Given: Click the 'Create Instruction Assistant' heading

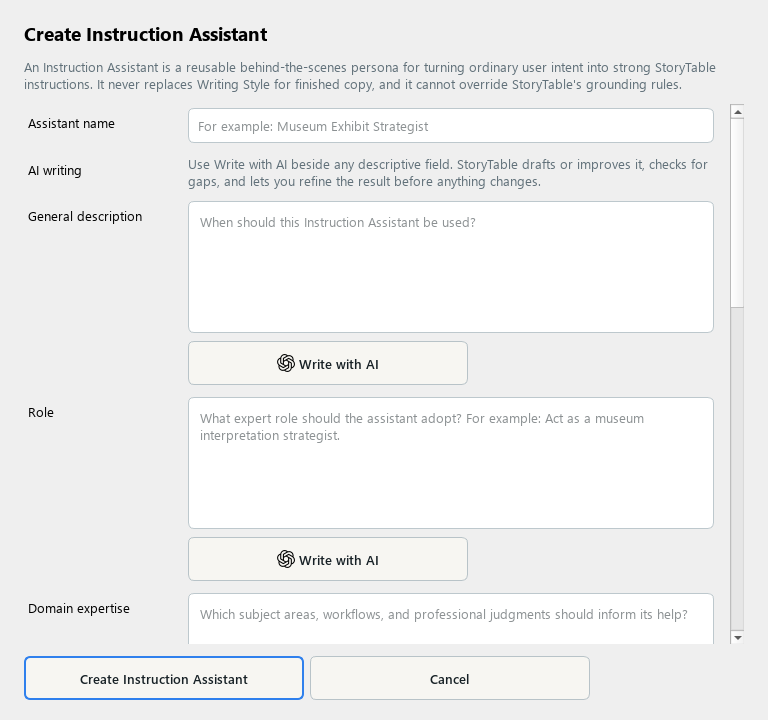Looking at the screenshot, I should click(145, 35).
